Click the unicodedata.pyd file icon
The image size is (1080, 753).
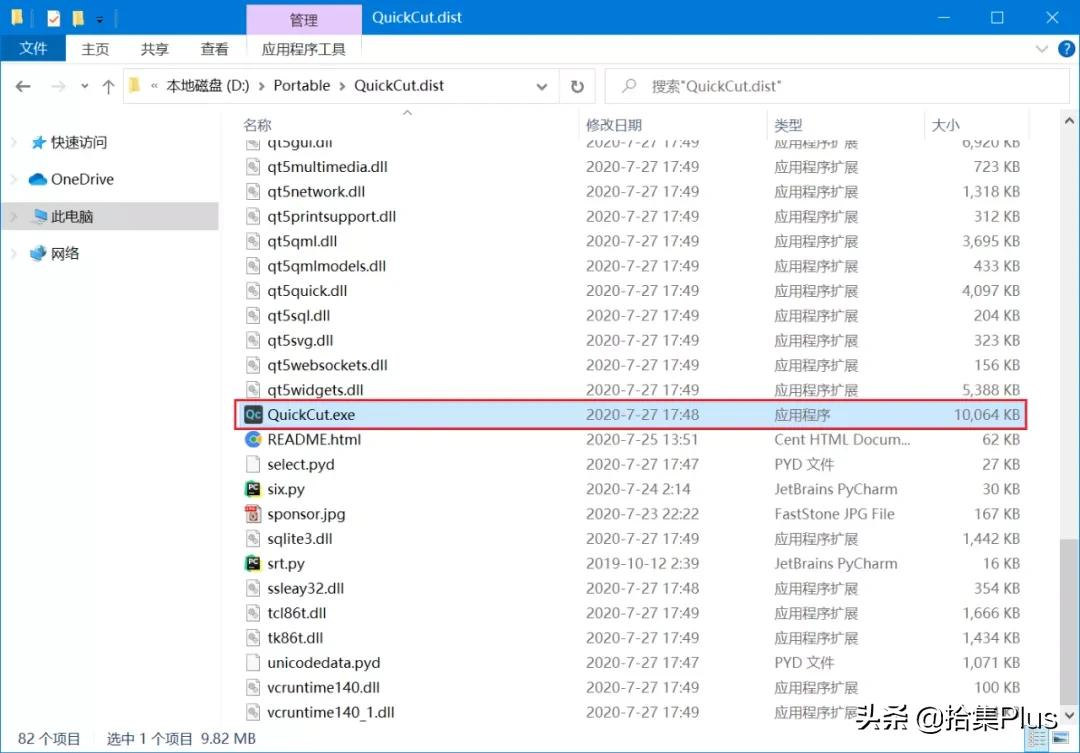pyautogui.click(x=253, y=663)
